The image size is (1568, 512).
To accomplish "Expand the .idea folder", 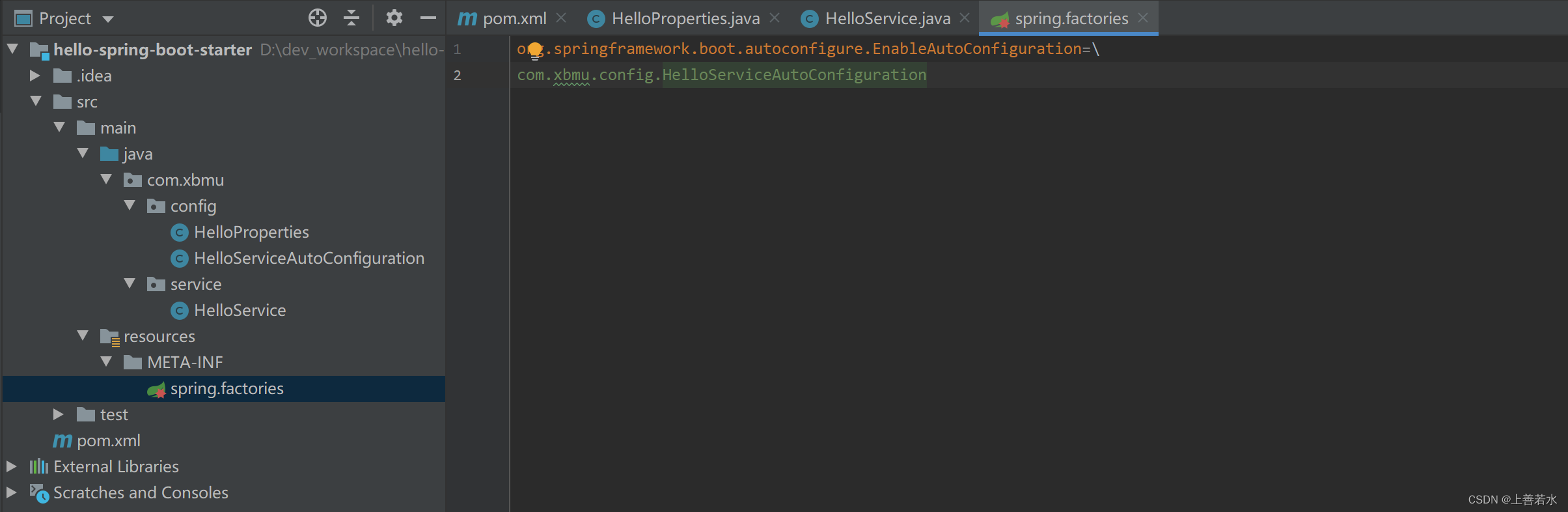I will click(x=35, y=76).
